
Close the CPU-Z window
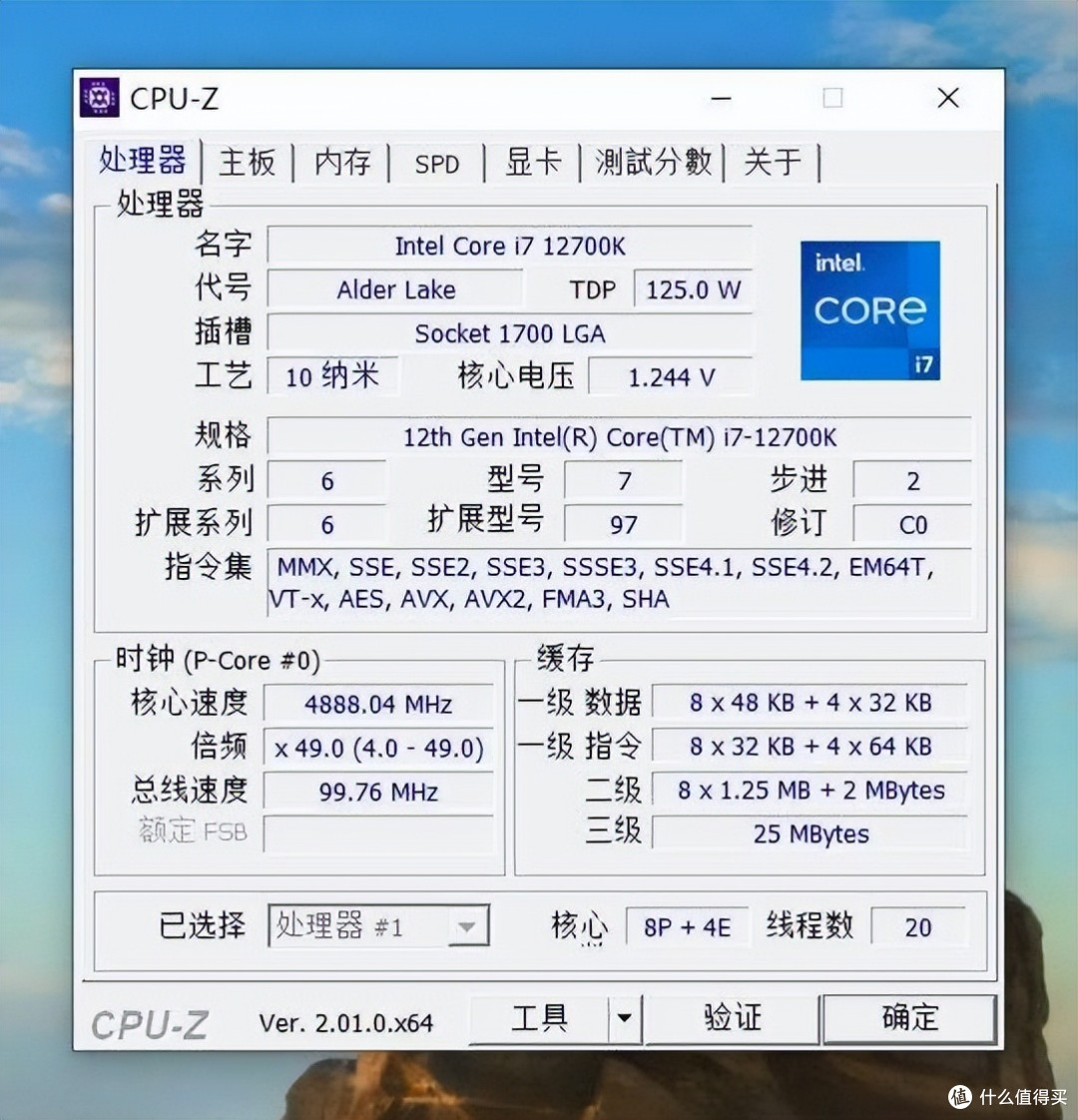pyautogui.click(x=948, y=98)
